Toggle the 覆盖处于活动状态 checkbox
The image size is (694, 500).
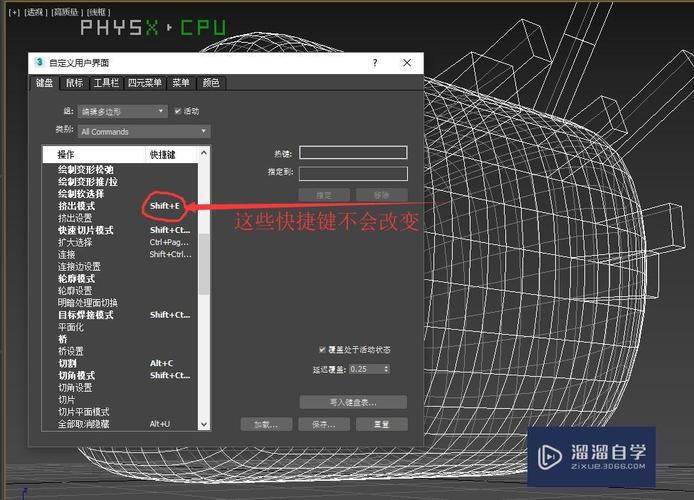pyautogui.click(x=322, y=350)
